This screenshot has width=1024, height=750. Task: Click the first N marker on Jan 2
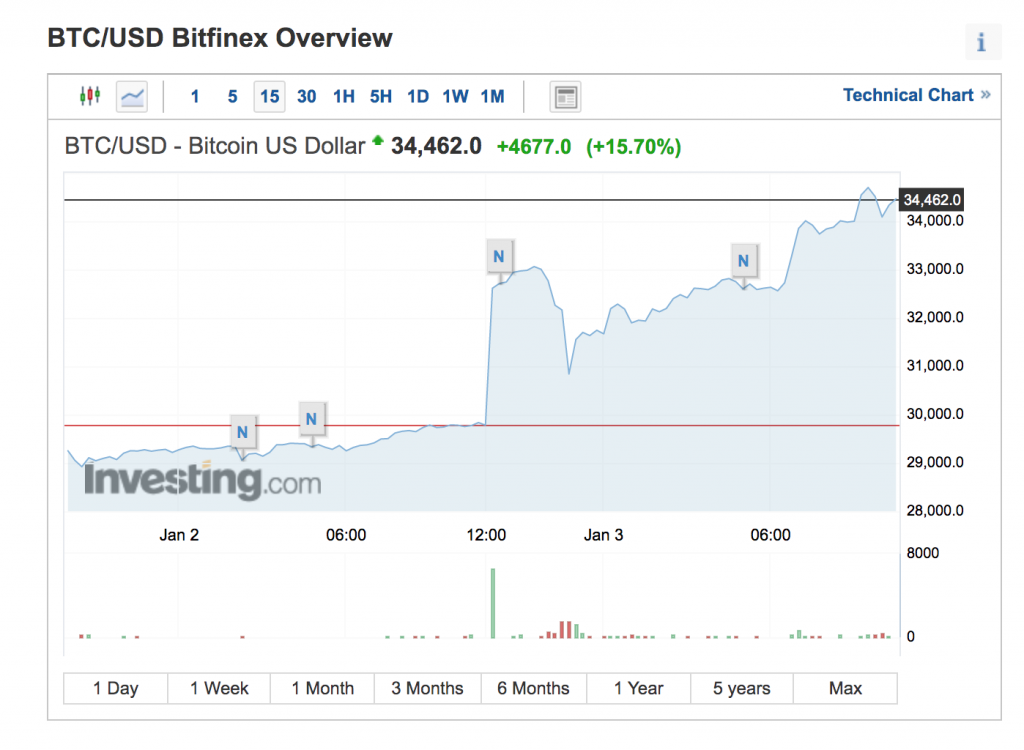coord(242,432)
